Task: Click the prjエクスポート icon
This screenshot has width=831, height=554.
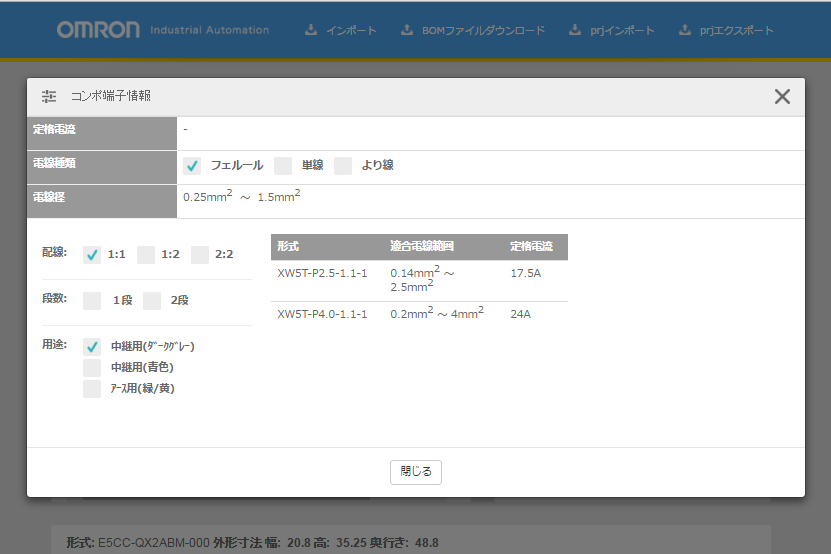Action: tap(685, 30)
